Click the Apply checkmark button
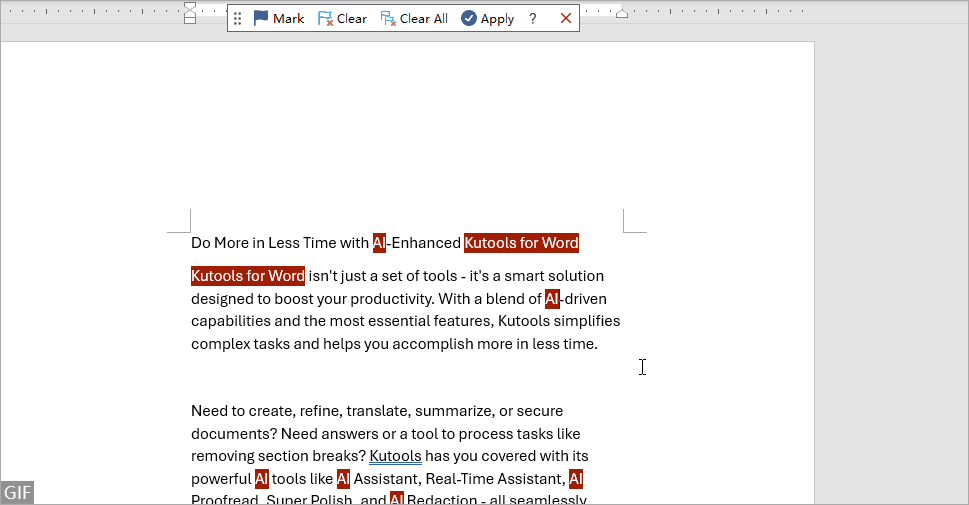The height and width of the screenshot is (505, 969). (x=488, y=19)
